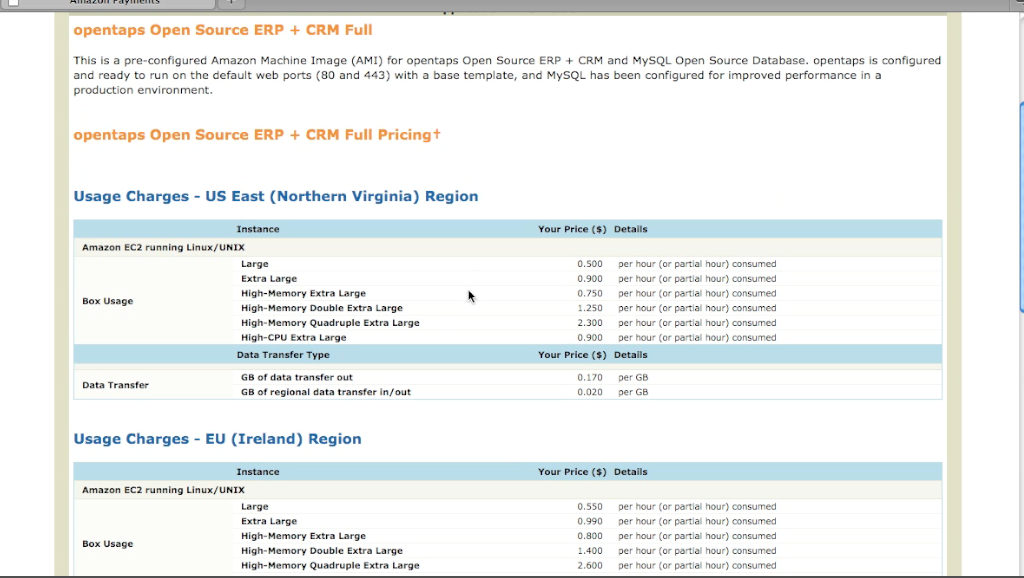Click the 1.400 price value
1024x578 pixels.
(x=590, y=551)
